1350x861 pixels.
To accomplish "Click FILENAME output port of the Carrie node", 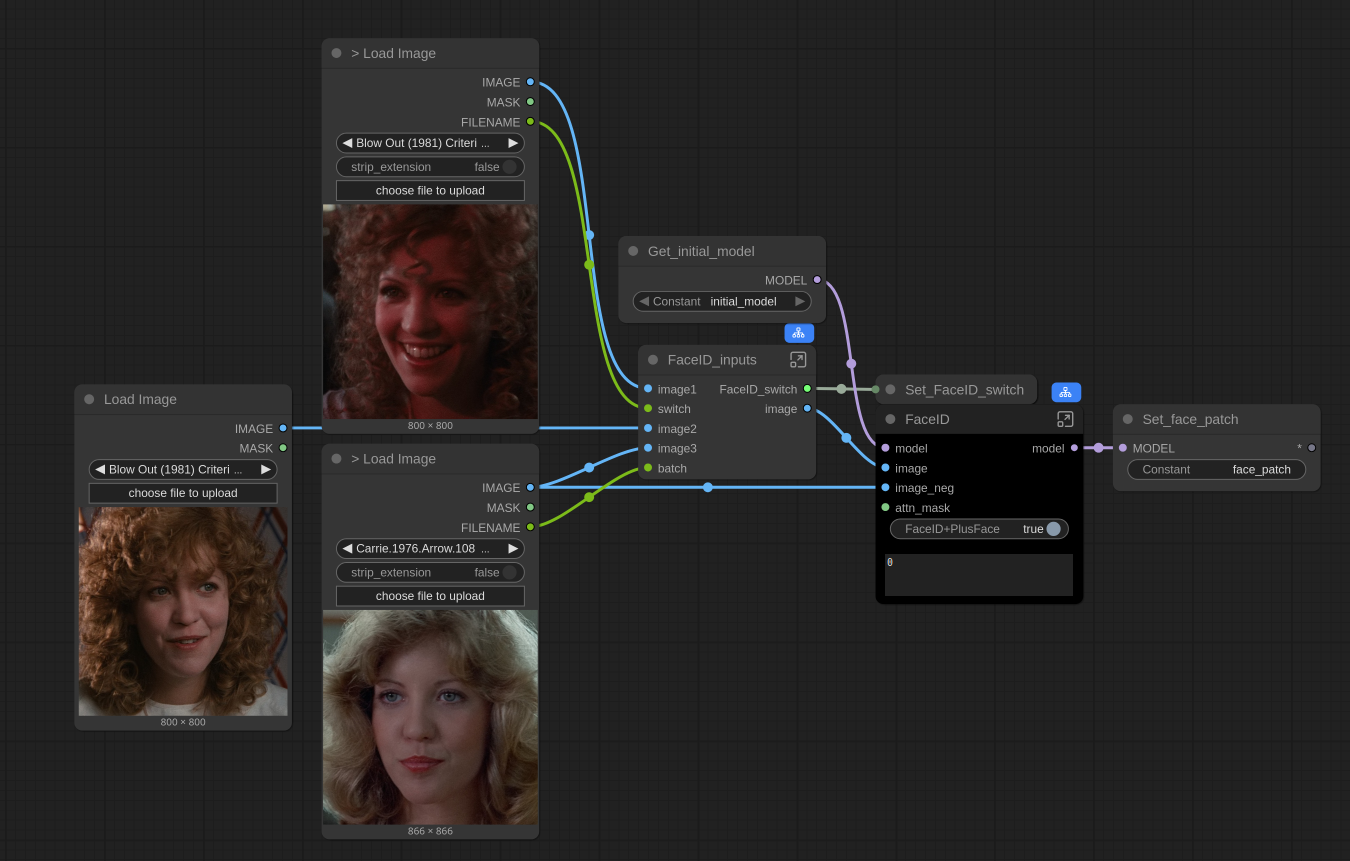I will pyautogui.click(x=530, y=527).
